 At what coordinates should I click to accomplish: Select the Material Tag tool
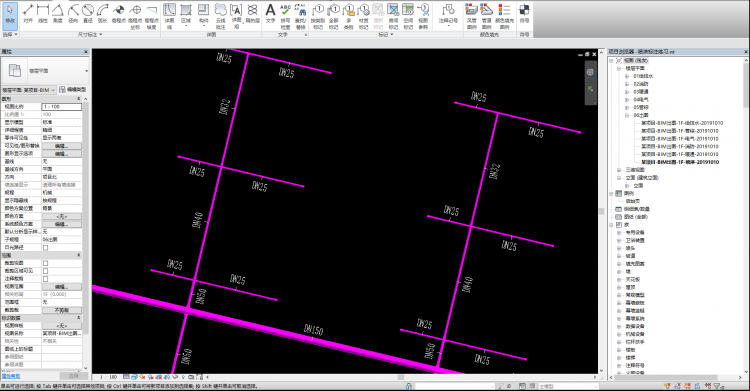[x=364, y=16]
